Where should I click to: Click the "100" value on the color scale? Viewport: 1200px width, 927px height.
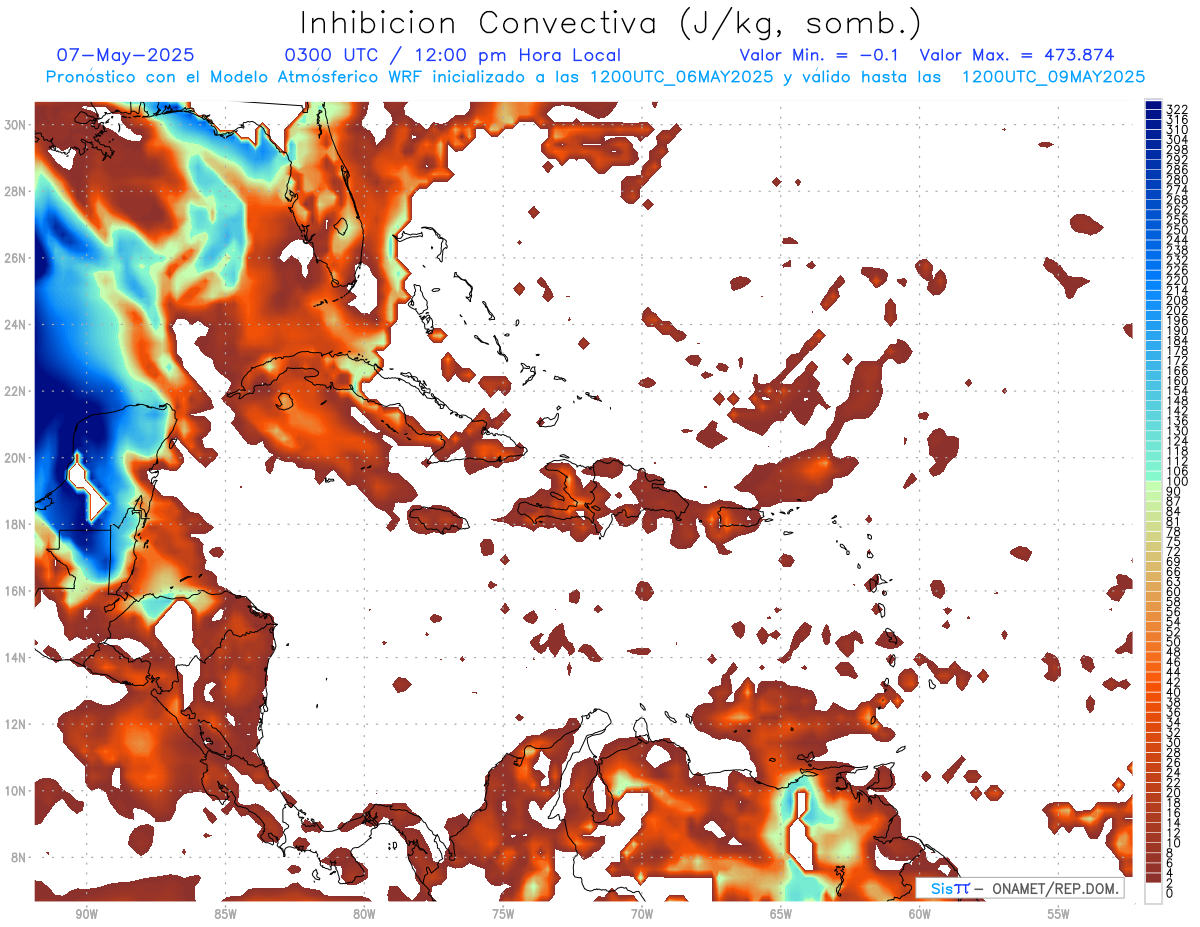pyautogui.click(x=1177, y=481)
